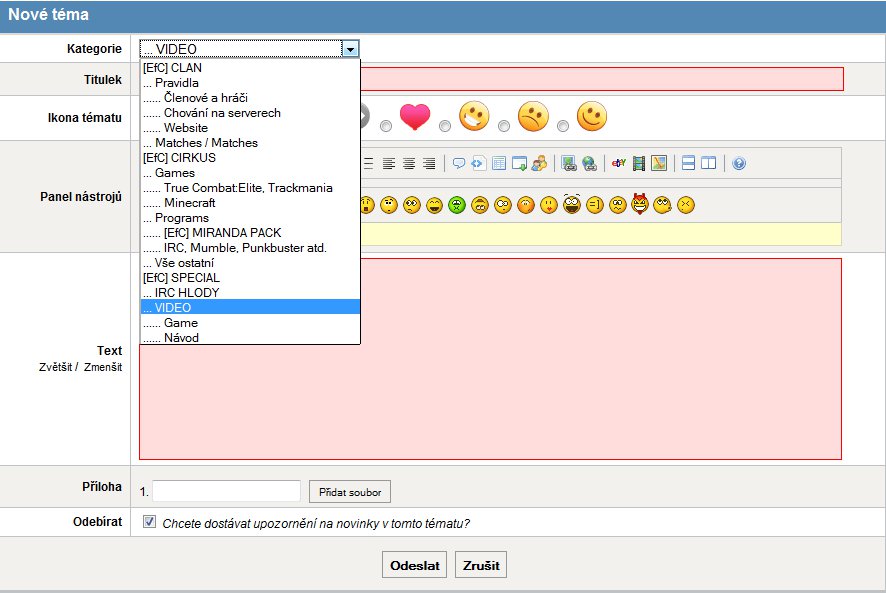Select radio button for grinning smiley

click(445, 125)
